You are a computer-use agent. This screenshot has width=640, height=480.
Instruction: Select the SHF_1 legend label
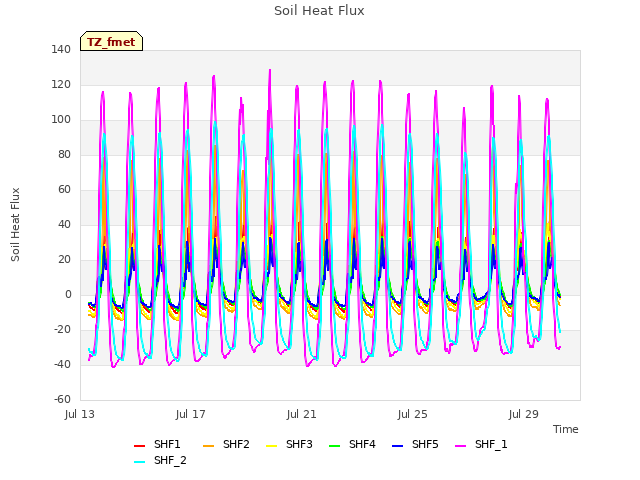click(491, 444)
